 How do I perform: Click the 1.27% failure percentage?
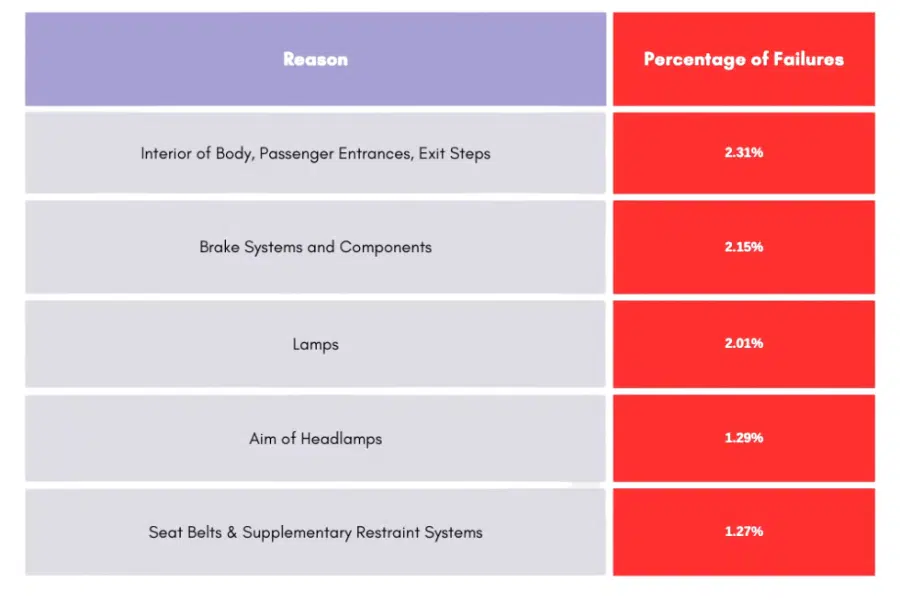coord(743,531)
